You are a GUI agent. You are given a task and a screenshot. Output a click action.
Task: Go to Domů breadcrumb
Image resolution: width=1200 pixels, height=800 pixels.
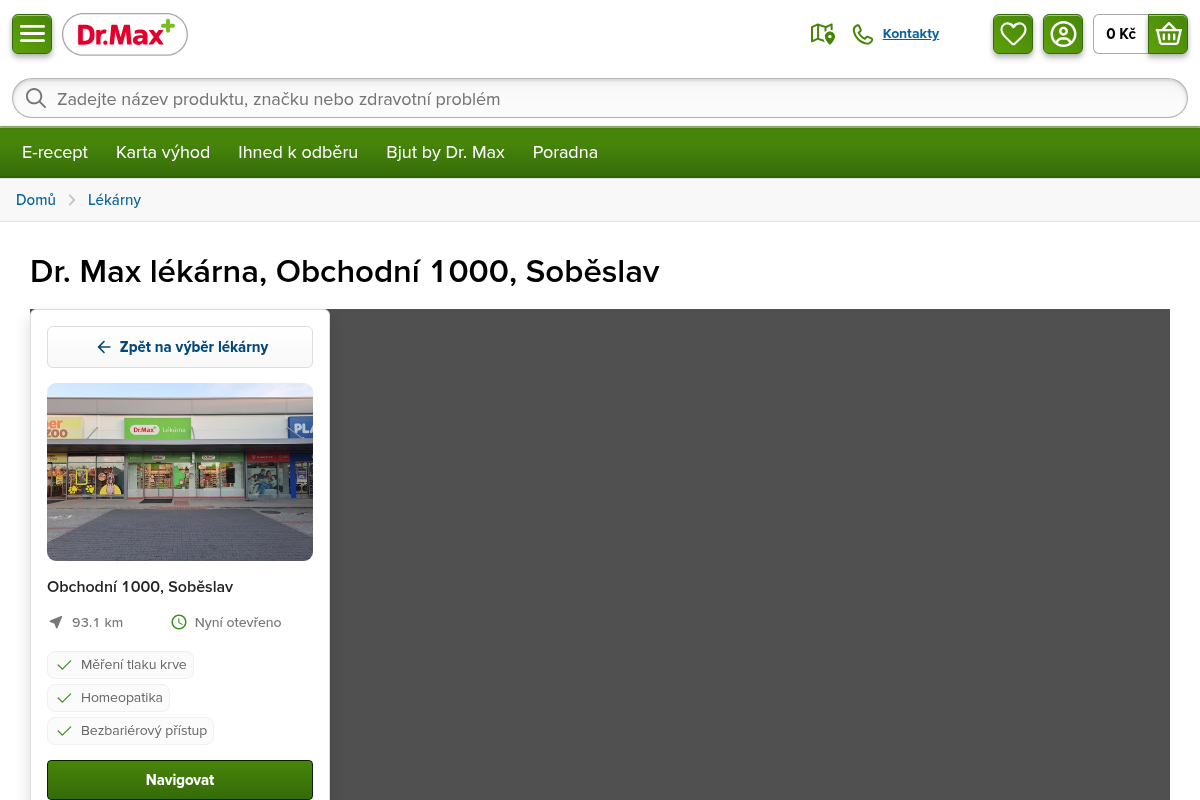coord(36,200)
